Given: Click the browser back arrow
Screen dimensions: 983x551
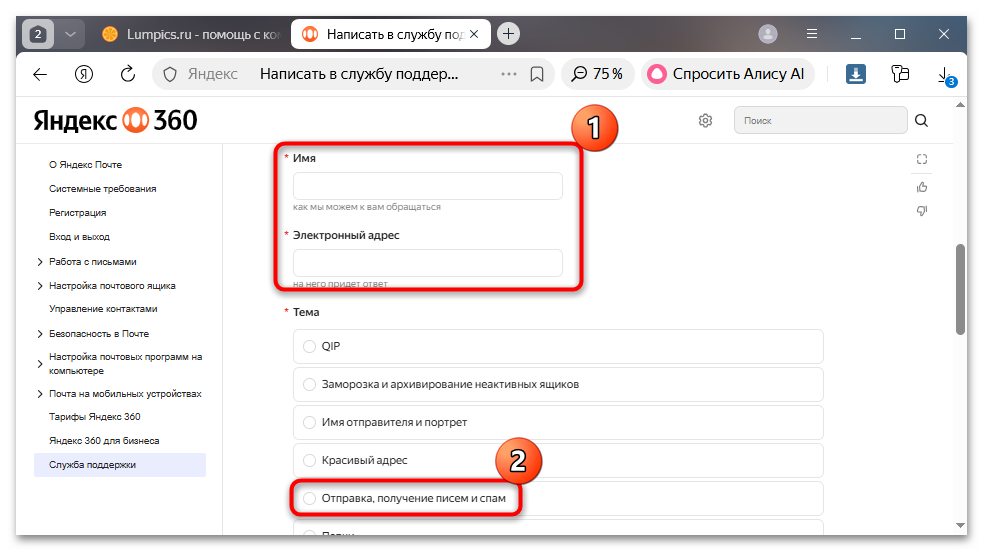Looking at the screenshot, I should 40,74.
